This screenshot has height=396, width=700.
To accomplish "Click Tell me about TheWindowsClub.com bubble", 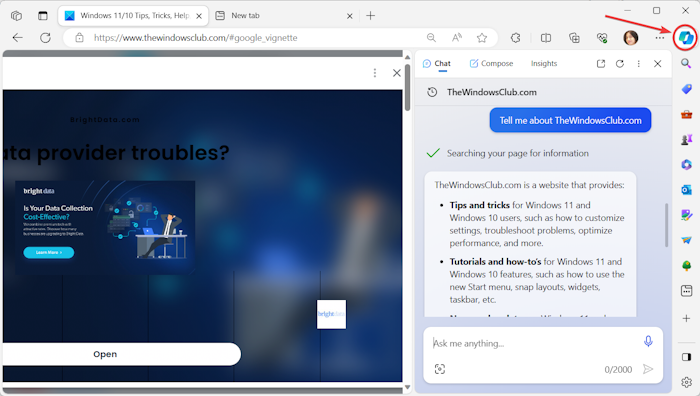I will click(x=570, y=120).
